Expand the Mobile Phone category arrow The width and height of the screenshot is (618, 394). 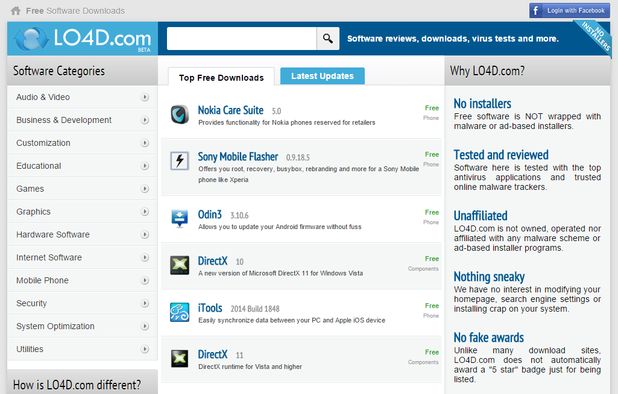click(x=145, y=280)
